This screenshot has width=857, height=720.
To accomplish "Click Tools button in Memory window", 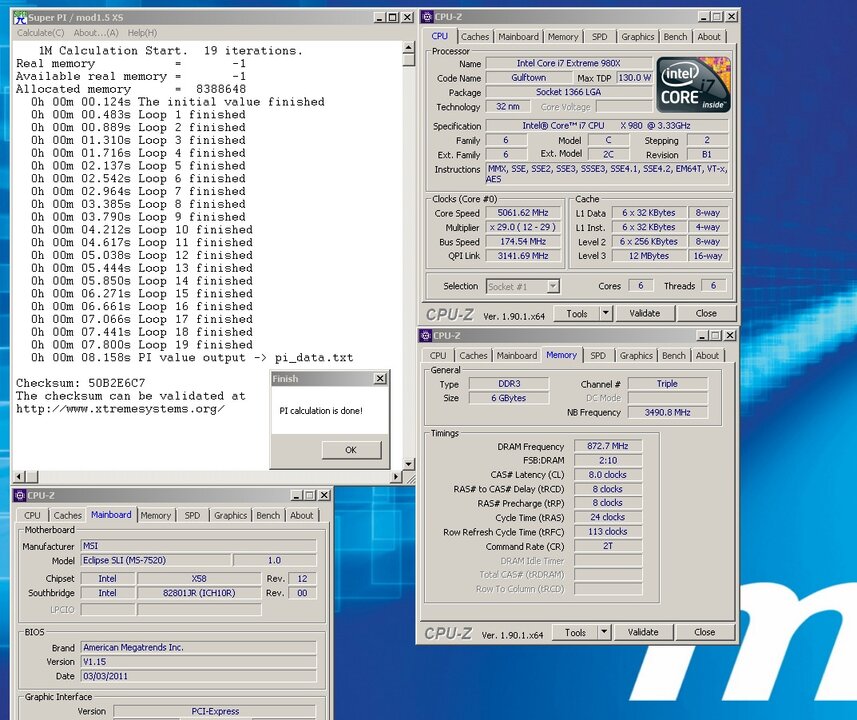I will [575, 632].
